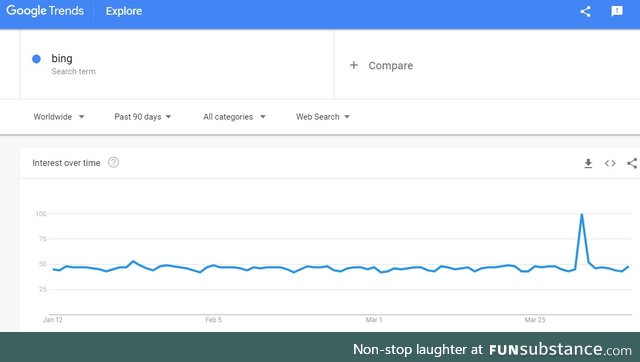
Task: Expand the All categories dropdown
Action: (234, 117)
